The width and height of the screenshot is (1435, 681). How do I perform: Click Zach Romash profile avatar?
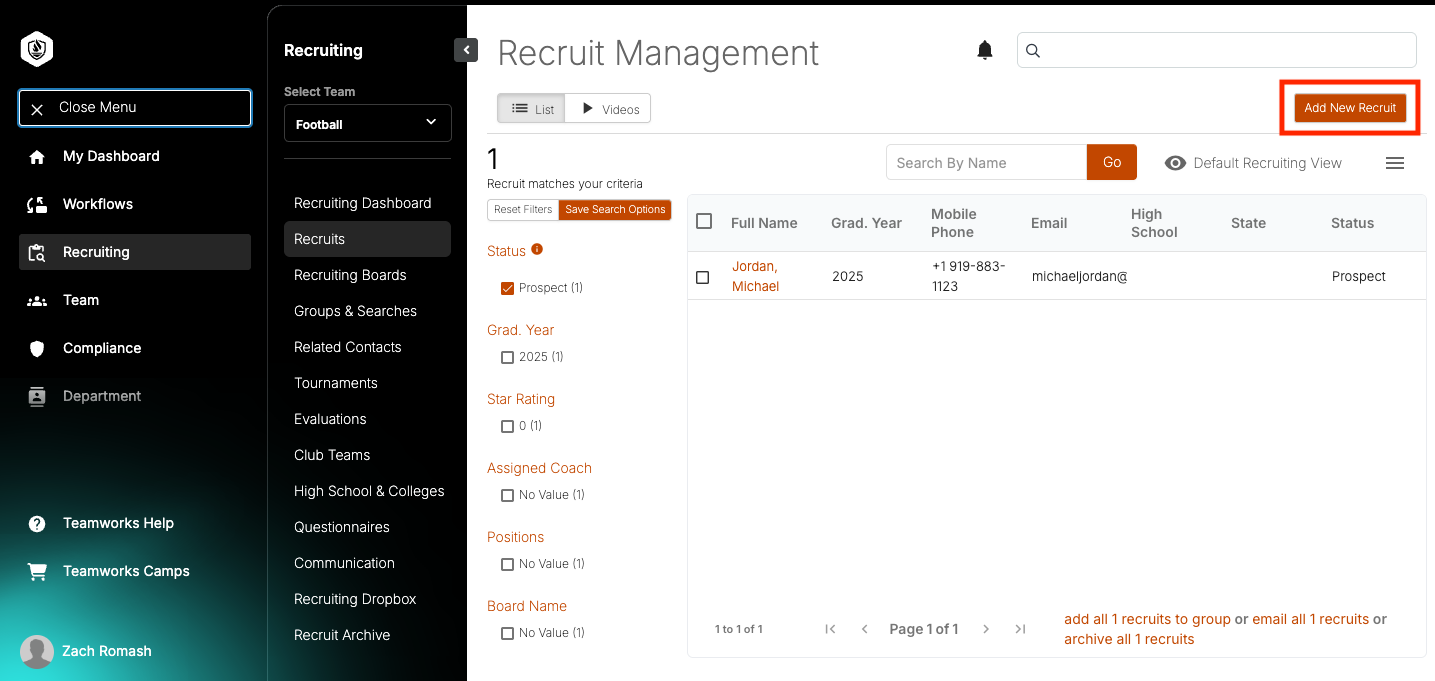tap(37, 651)
